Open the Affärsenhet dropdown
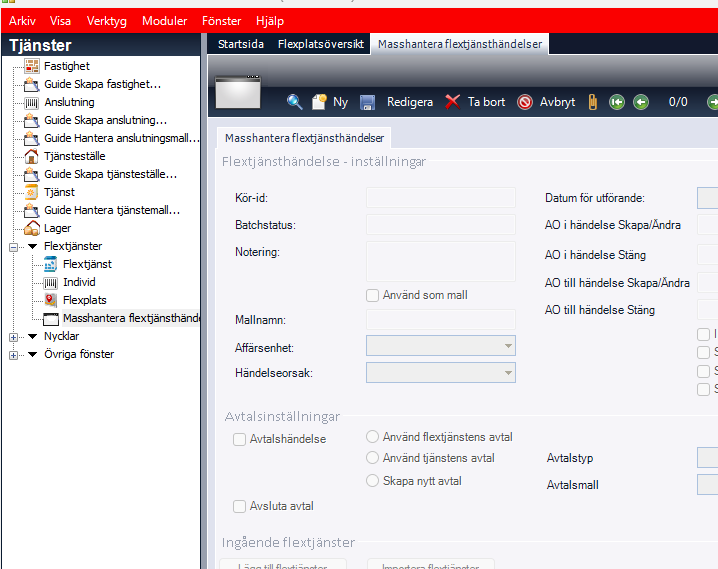Viewport: 718px width, 569px height. pyautogui.click(x=441, y=346)
